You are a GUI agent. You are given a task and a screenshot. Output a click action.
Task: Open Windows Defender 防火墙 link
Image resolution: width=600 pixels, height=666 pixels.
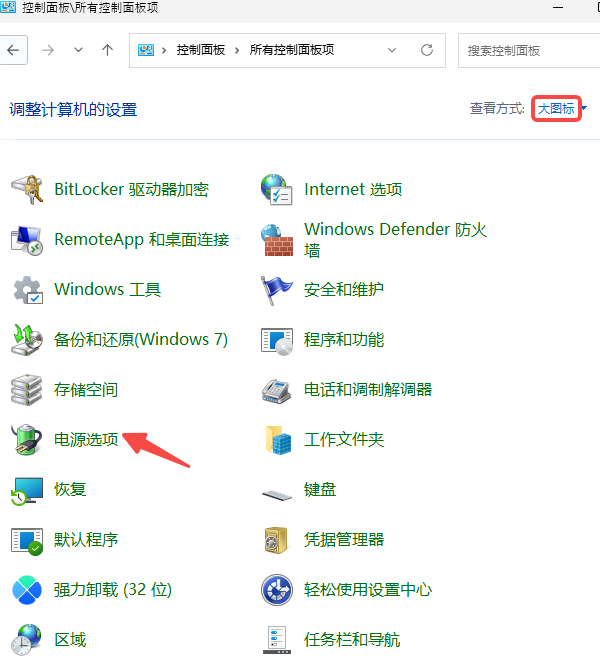tap(396, 240)
